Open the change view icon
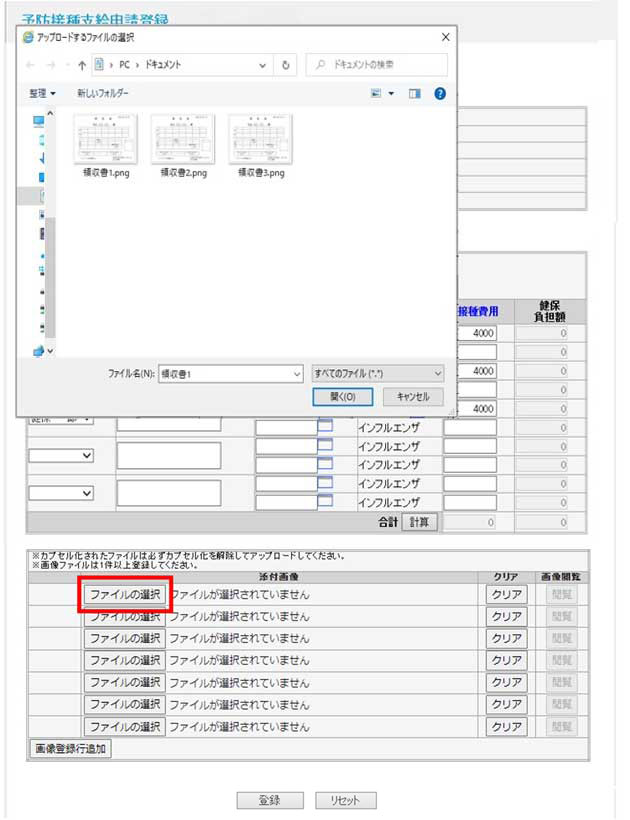This screenshot has width=630, height=820. click(x=376, y=93)
